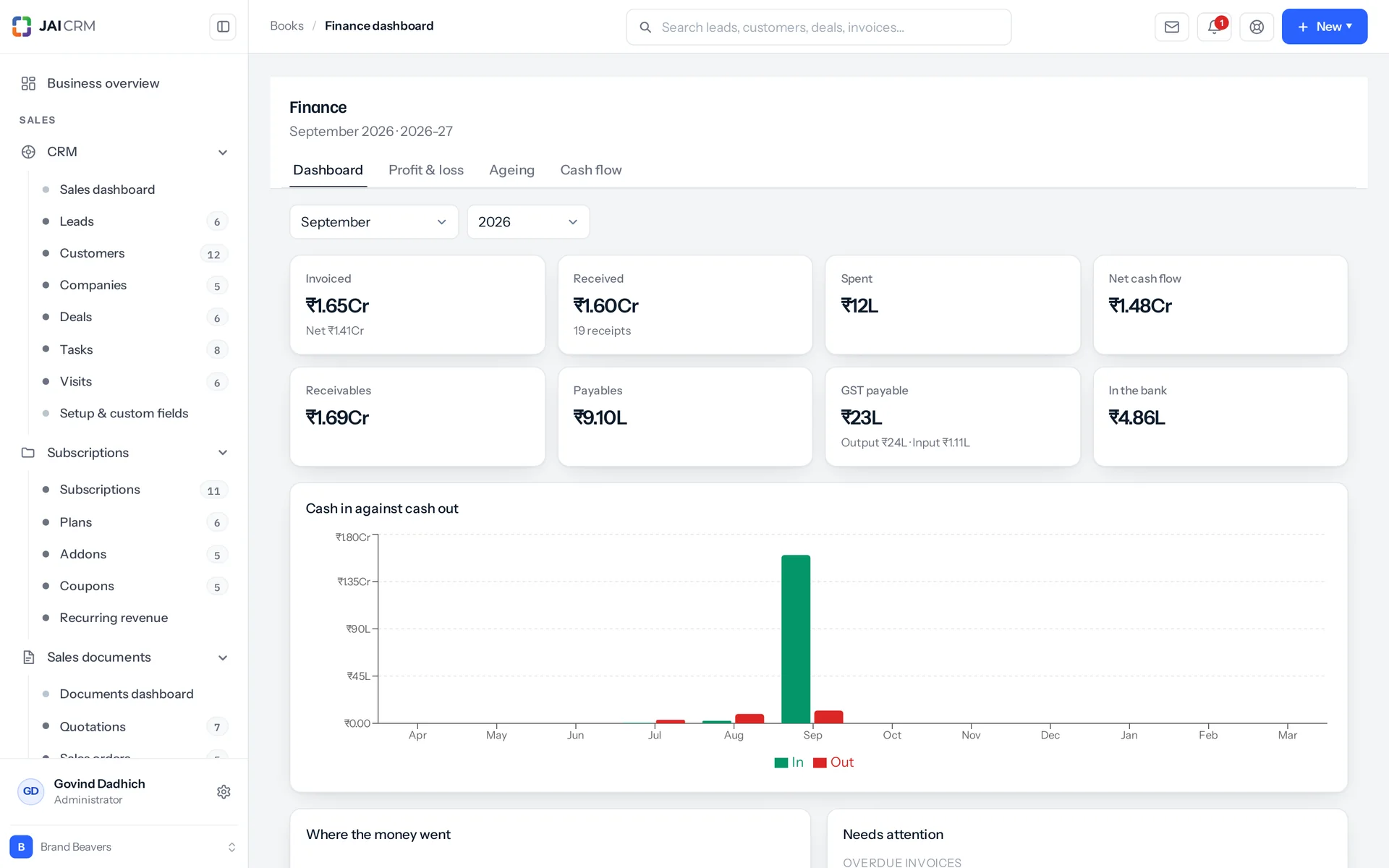The image size is (1389, 868).
Task: Click the GD user avatar
Action: point(31,791)
